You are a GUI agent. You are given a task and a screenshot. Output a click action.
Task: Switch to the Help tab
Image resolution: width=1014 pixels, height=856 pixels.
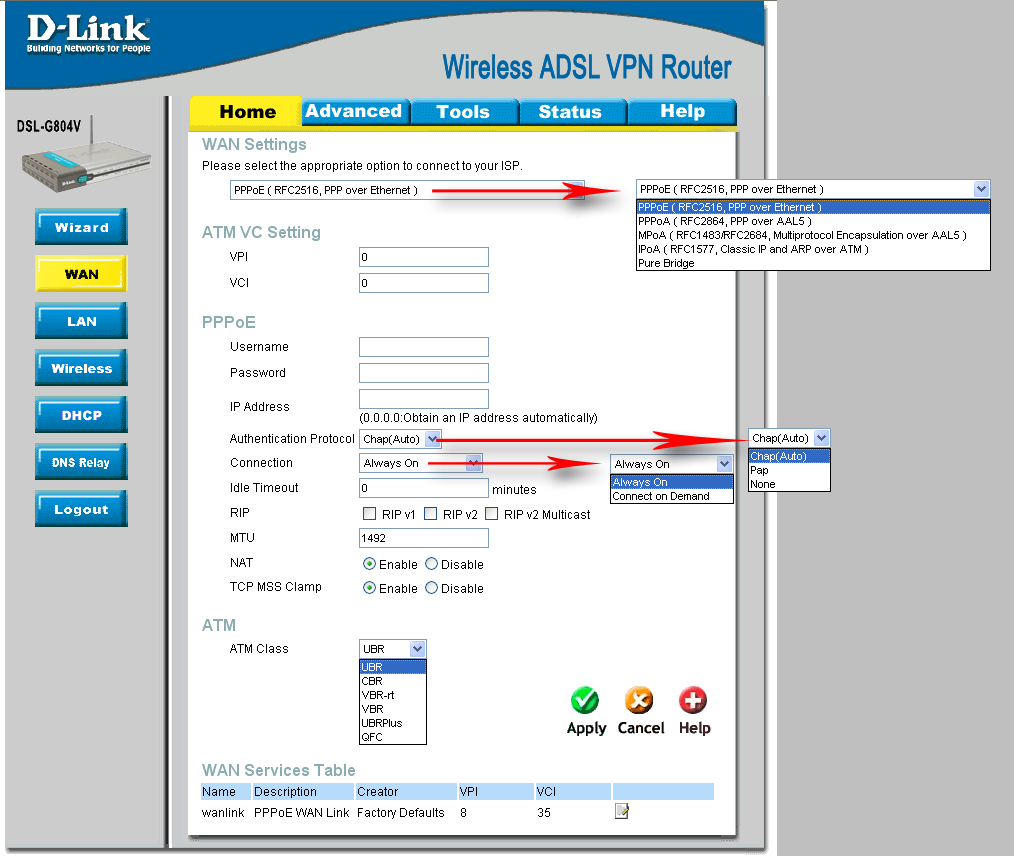[682, 111]
